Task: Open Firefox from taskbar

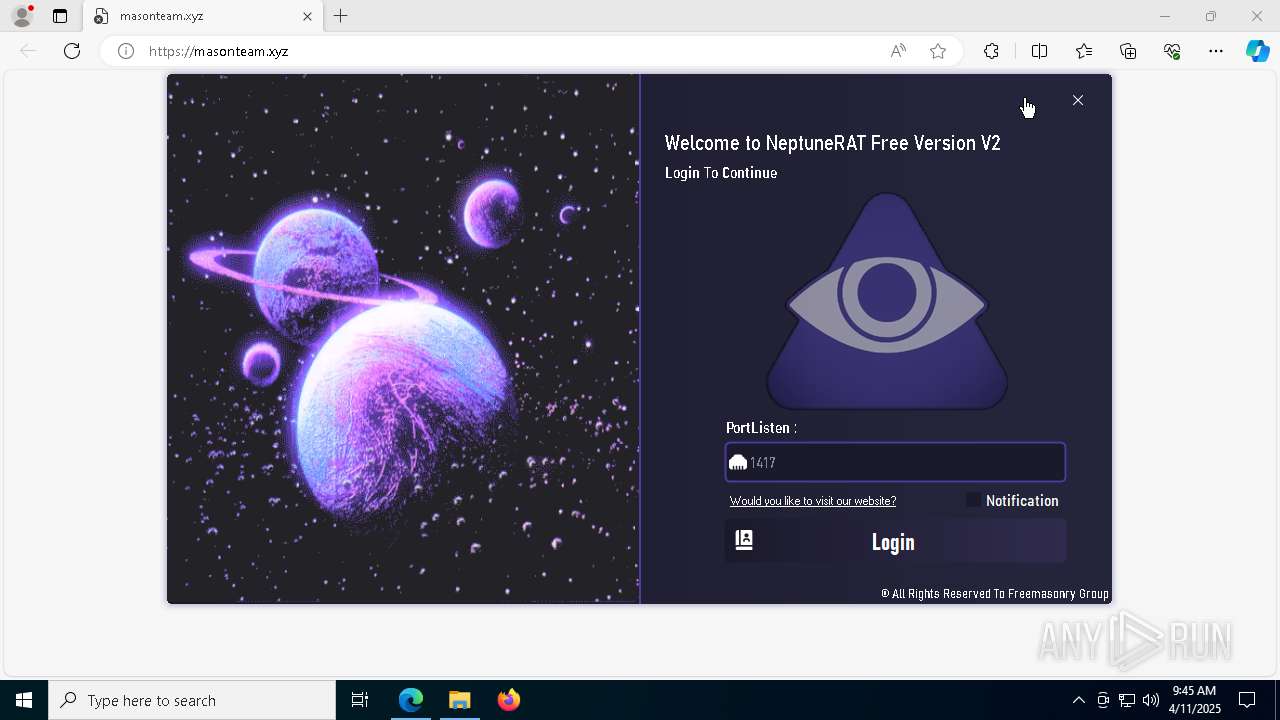Action: coord(508,700)
